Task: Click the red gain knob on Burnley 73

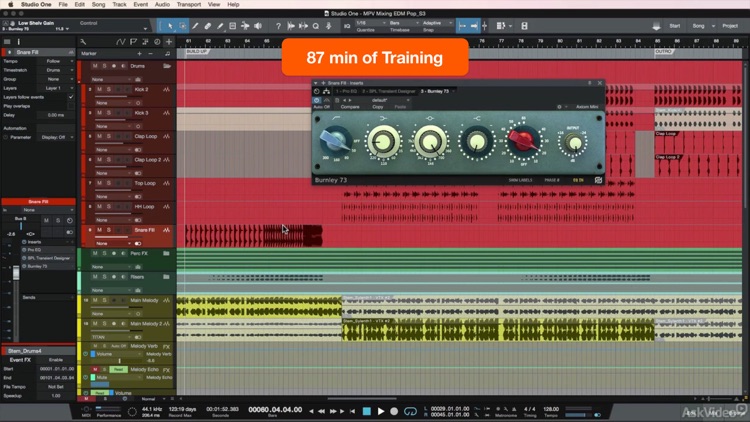Action: click(522, 140)
